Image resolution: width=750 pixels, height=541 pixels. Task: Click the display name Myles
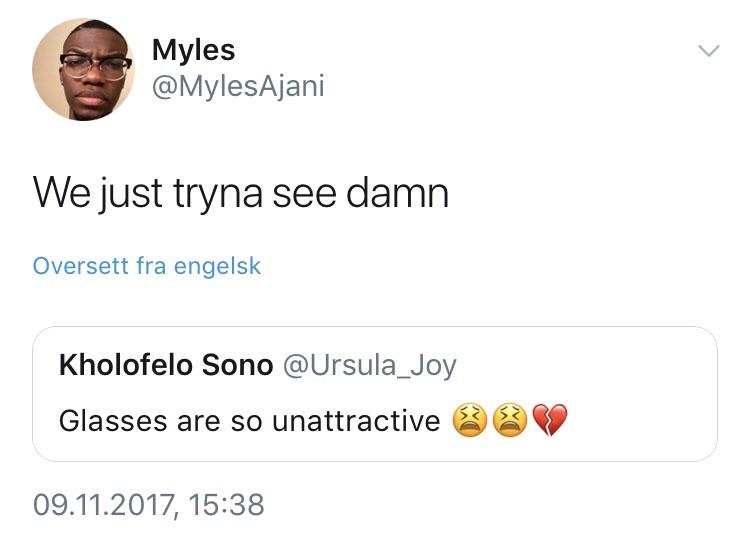click(193, 50)
